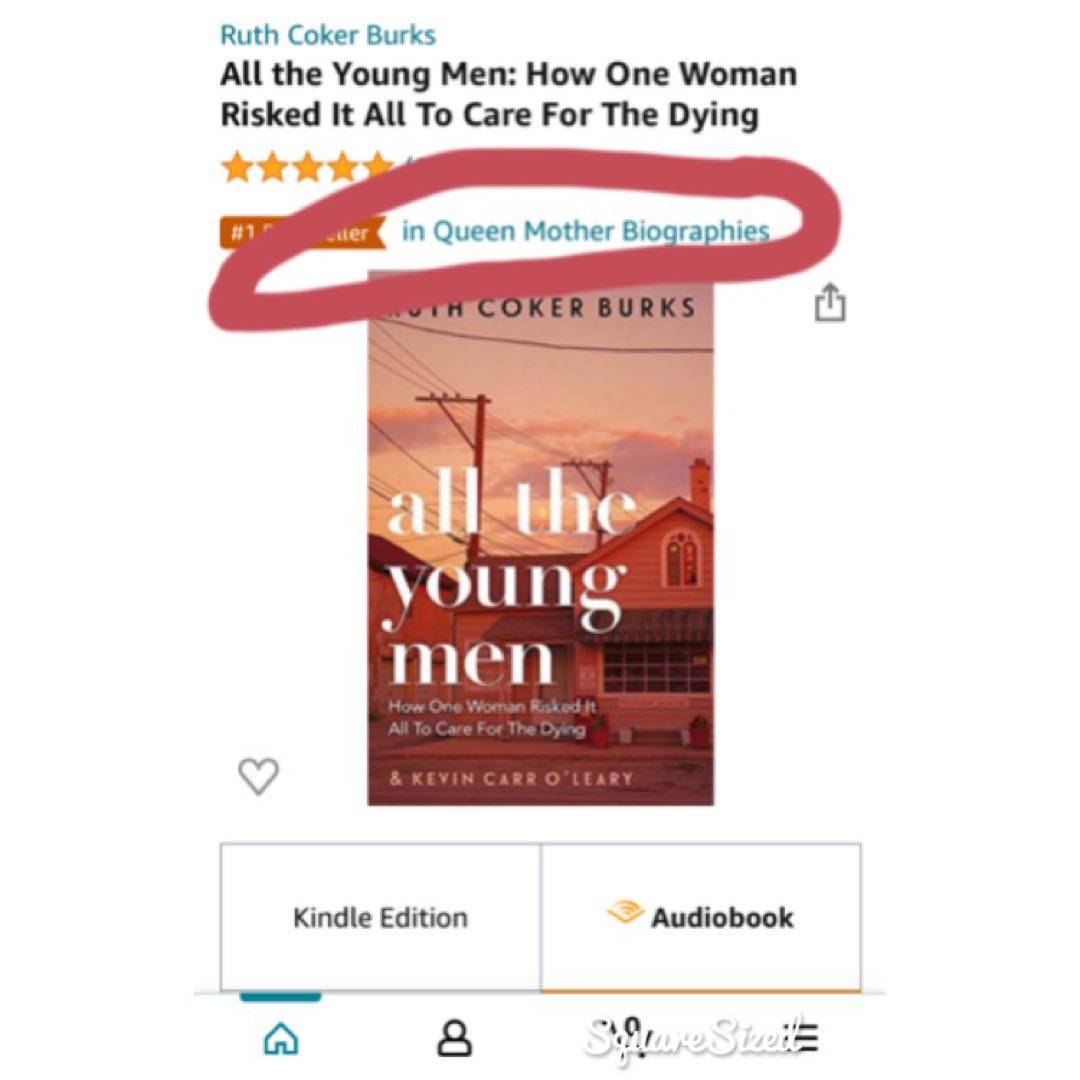Open the shopping cart icon

pyautogui.click(x=628, y=1037)
